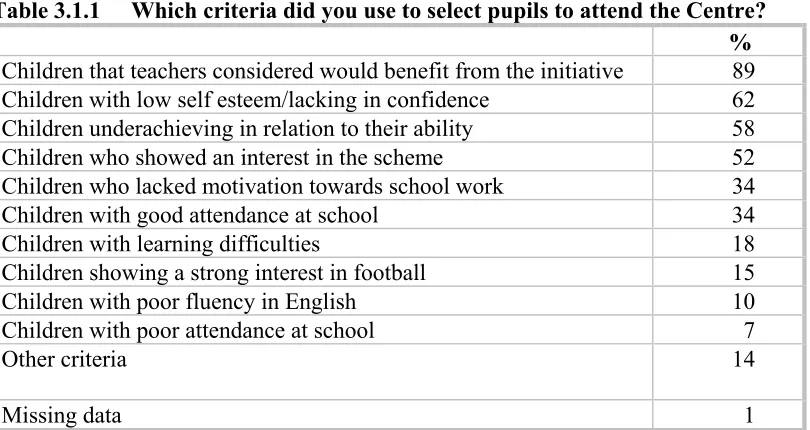
Task: Select the '%' column header
Action: 740,42
